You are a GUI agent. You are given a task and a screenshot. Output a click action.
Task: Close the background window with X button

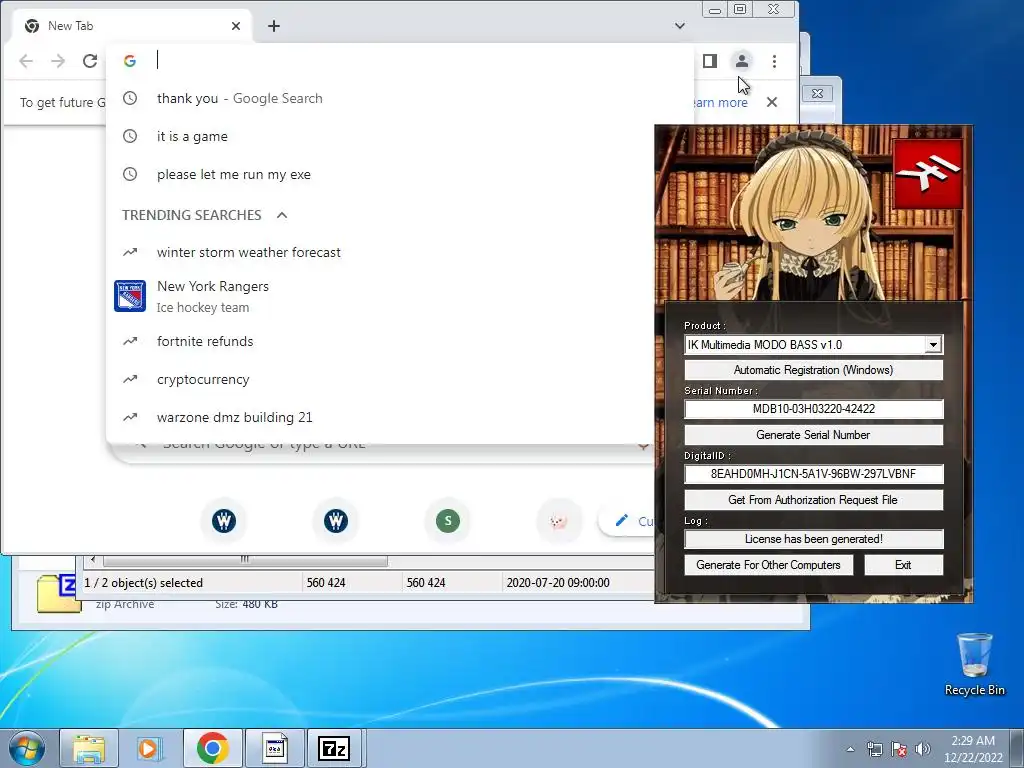(x=817, y=93)
